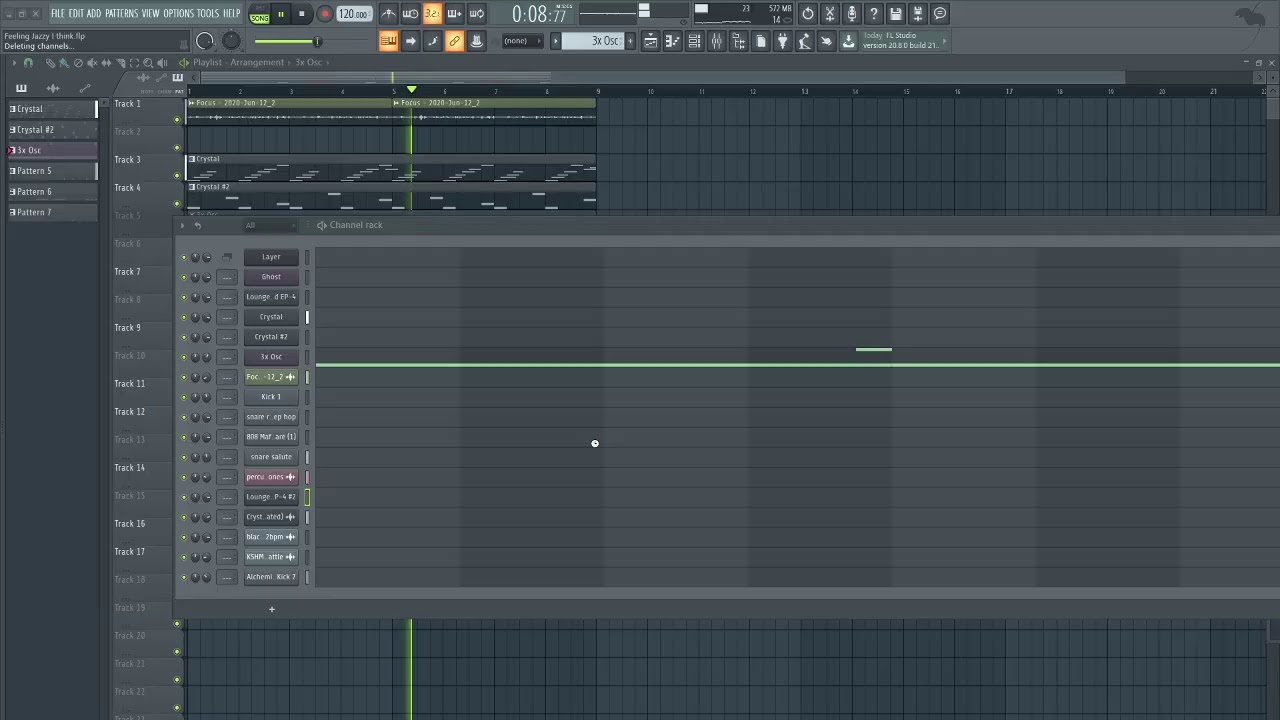
Task: Open the project info speech bubble icon
Action: [940, 14]
